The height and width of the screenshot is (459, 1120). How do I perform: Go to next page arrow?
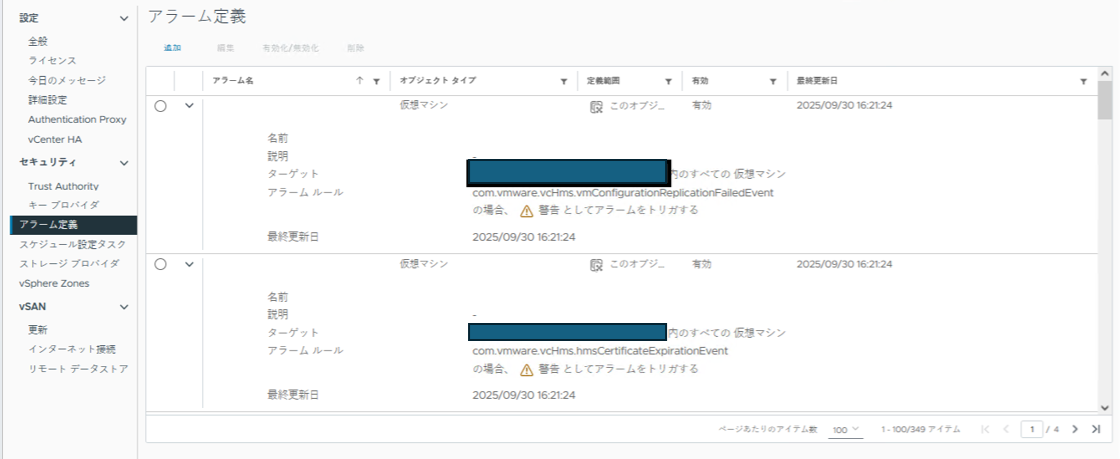click(x=1076, y=429)
